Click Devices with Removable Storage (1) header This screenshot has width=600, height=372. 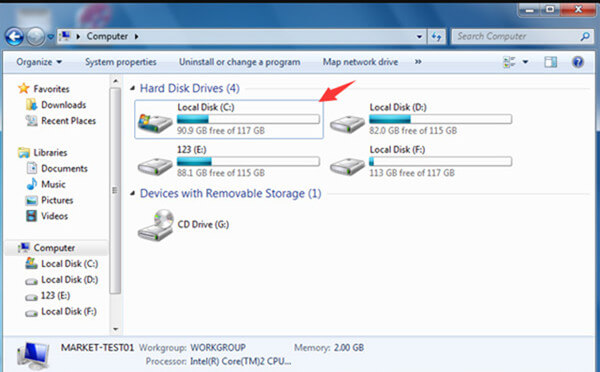click(x=230, y=194)
